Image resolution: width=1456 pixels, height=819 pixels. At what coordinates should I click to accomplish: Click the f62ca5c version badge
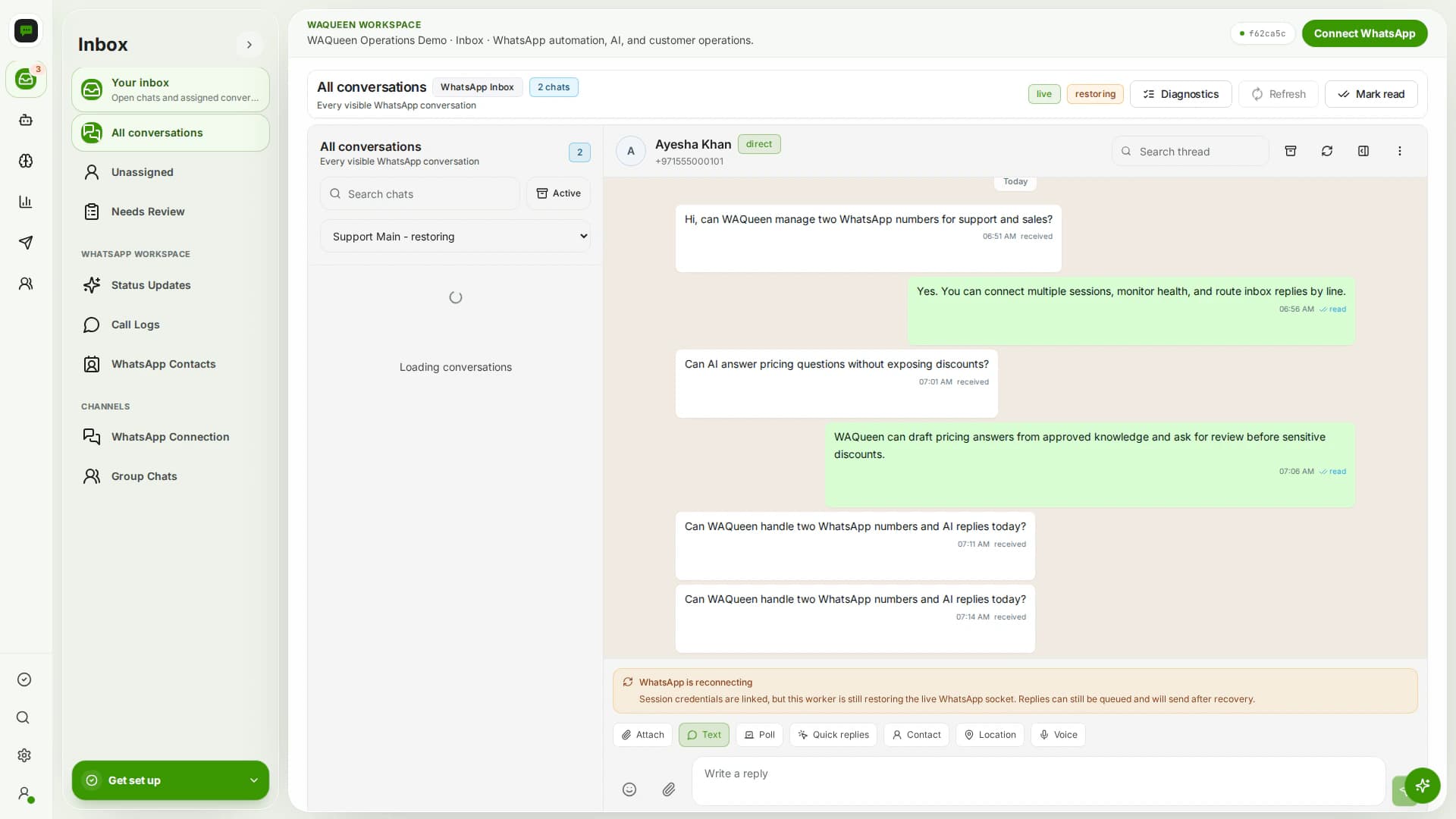pos(1262,33)
